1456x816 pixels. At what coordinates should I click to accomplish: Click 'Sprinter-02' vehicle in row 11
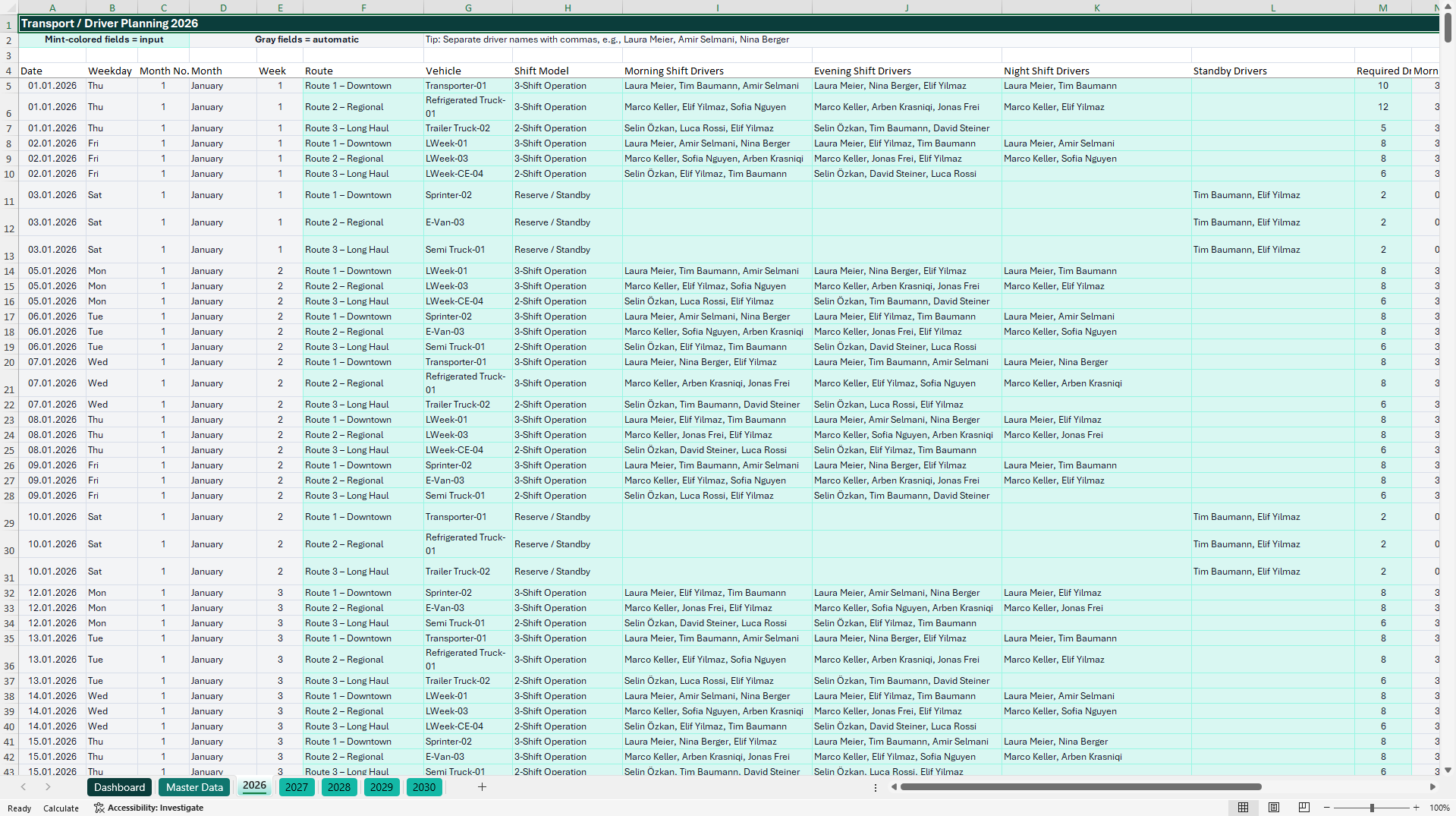468,195
